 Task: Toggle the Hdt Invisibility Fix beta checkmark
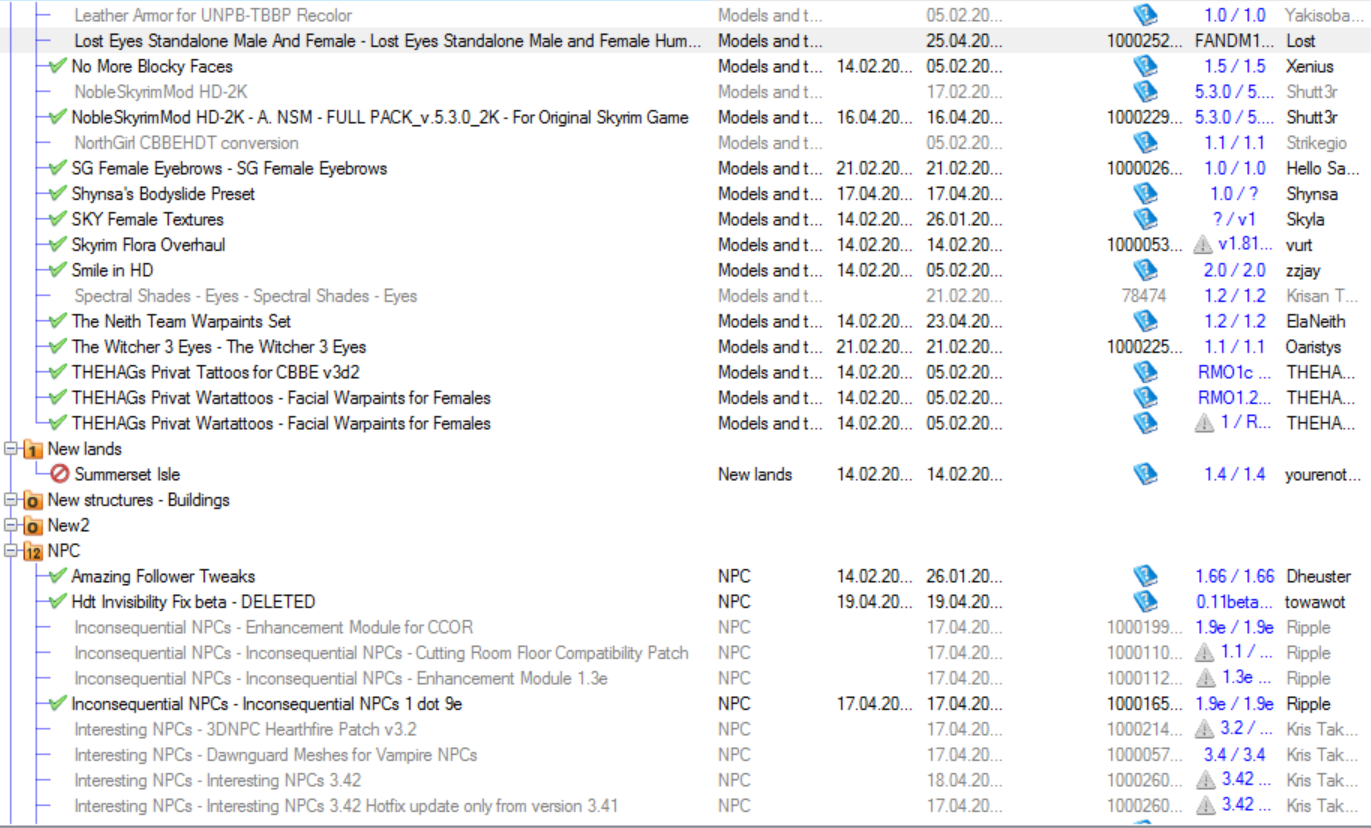click(58, 602)
